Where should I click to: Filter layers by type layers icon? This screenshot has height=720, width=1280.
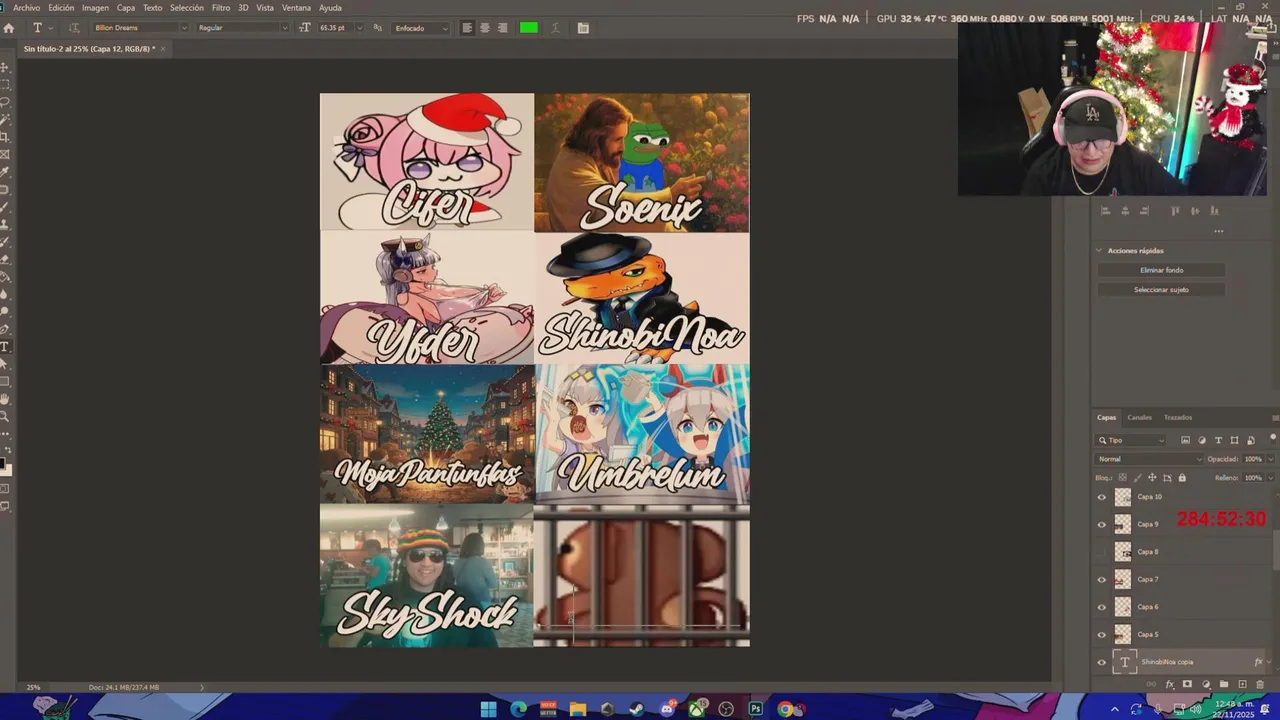pos(1218,440)
